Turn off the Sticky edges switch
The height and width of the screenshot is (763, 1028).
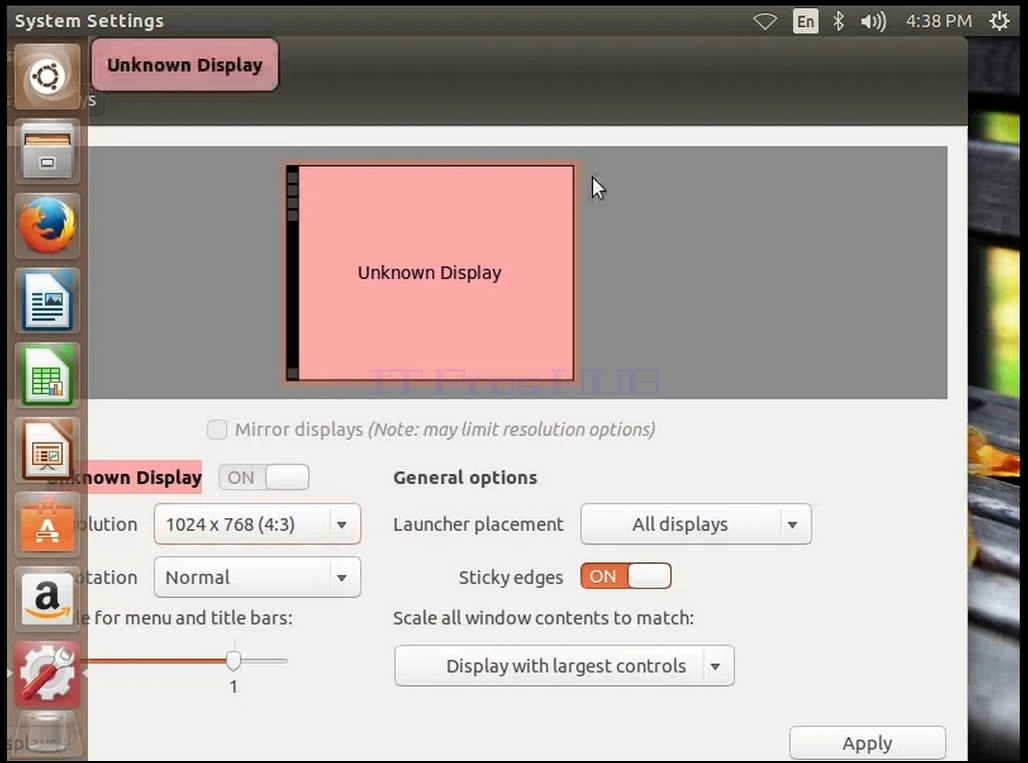coord(626,576)
